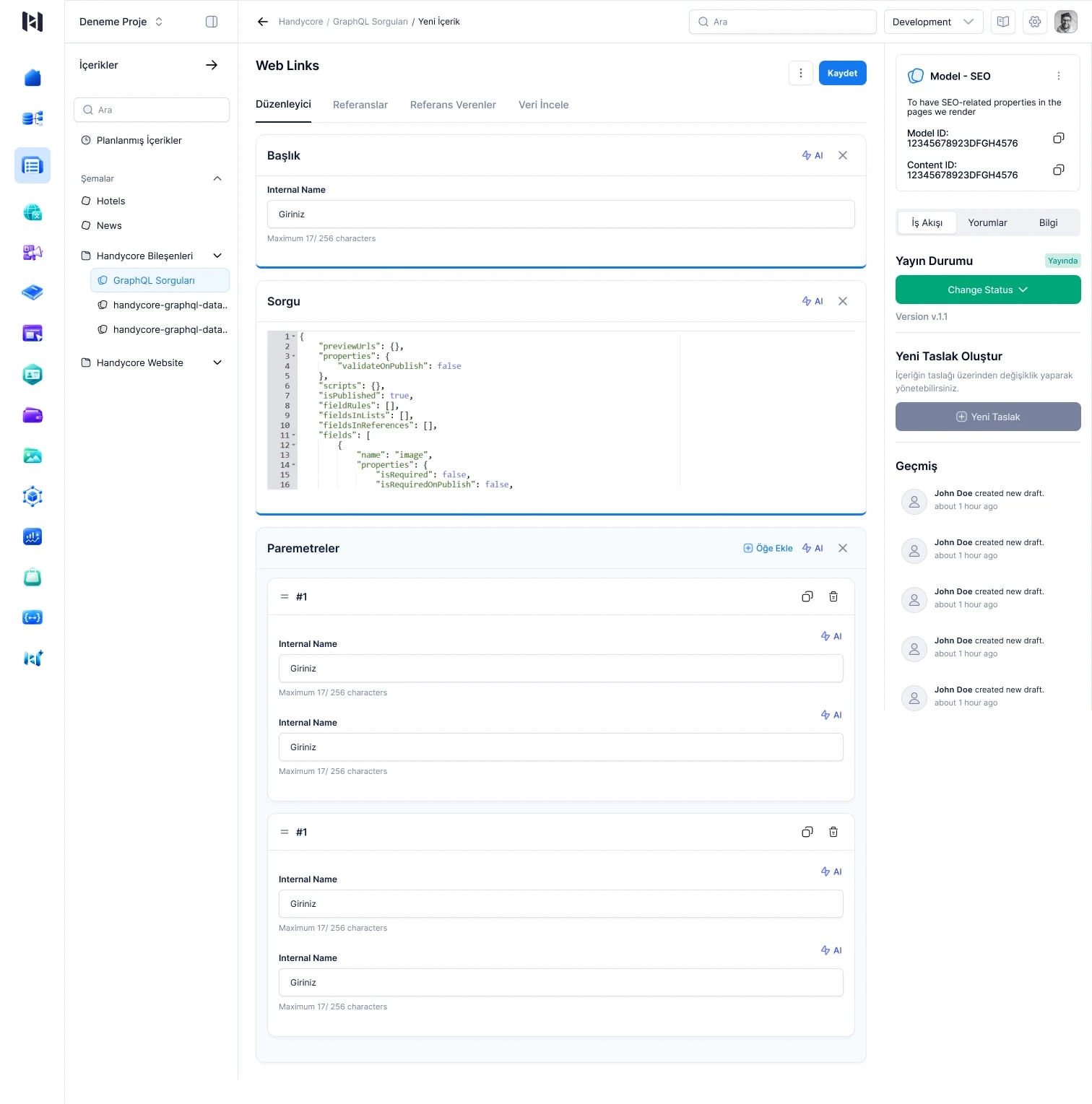This screenshot has height=1104, width=1092.
Task: Open Veri İncele tab
Action: (544, 105)
